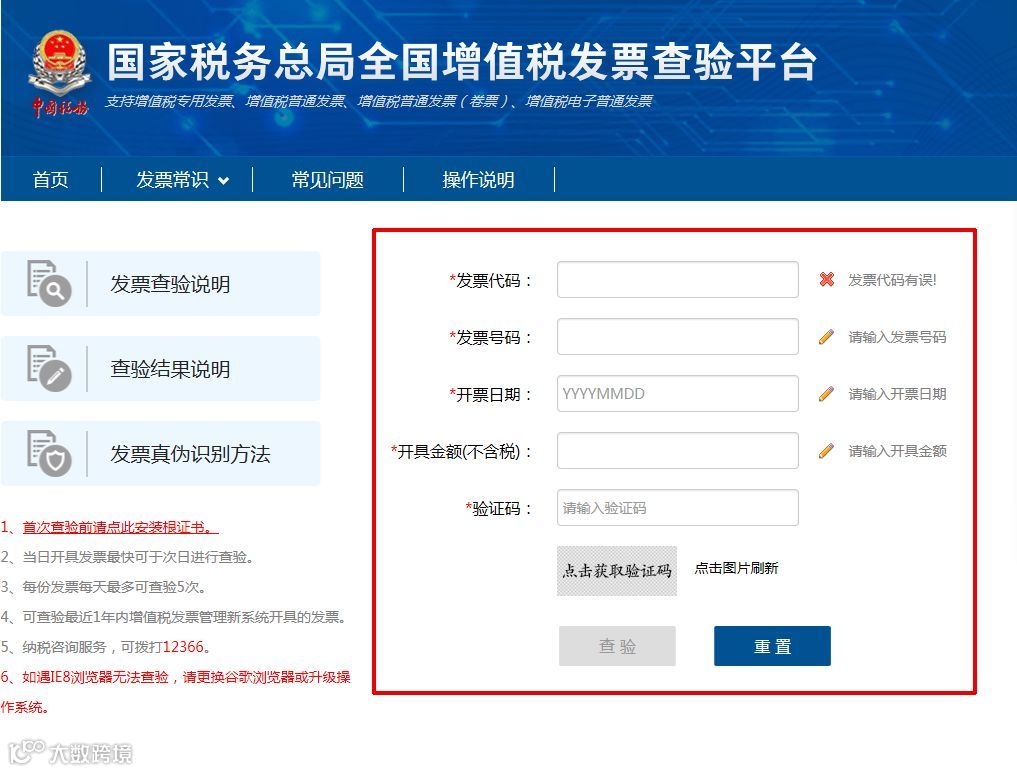The width and height of the screenshot is (1017, 772).
Task: Expand the 发票常识 dropdown arrow
Action: tap(224, 181)
